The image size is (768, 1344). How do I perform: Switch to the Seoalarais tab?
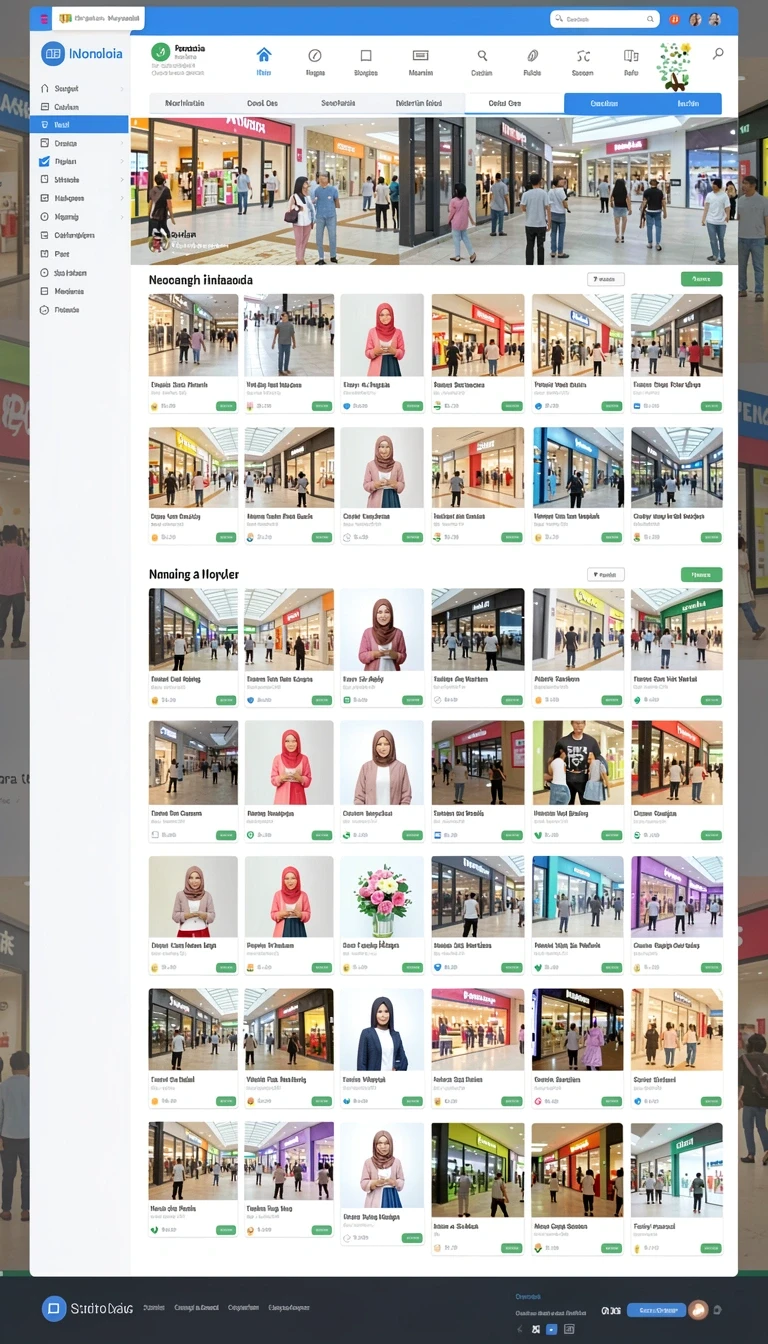338,103
